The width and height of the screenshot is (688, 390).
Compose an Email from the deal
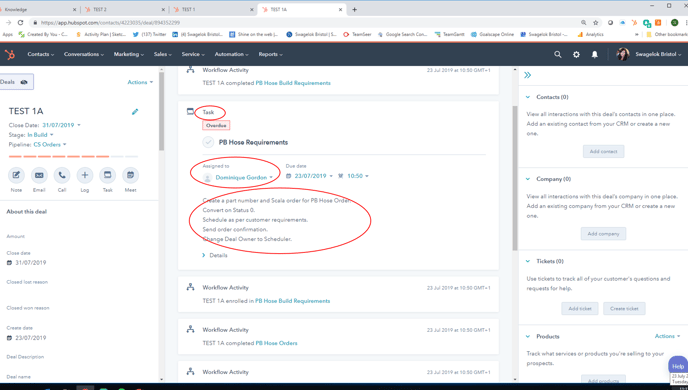(39, 175)
